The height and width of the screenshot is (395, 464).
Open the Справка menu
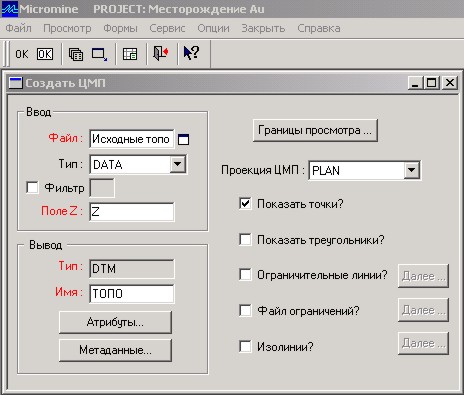(x=319, y=28)
